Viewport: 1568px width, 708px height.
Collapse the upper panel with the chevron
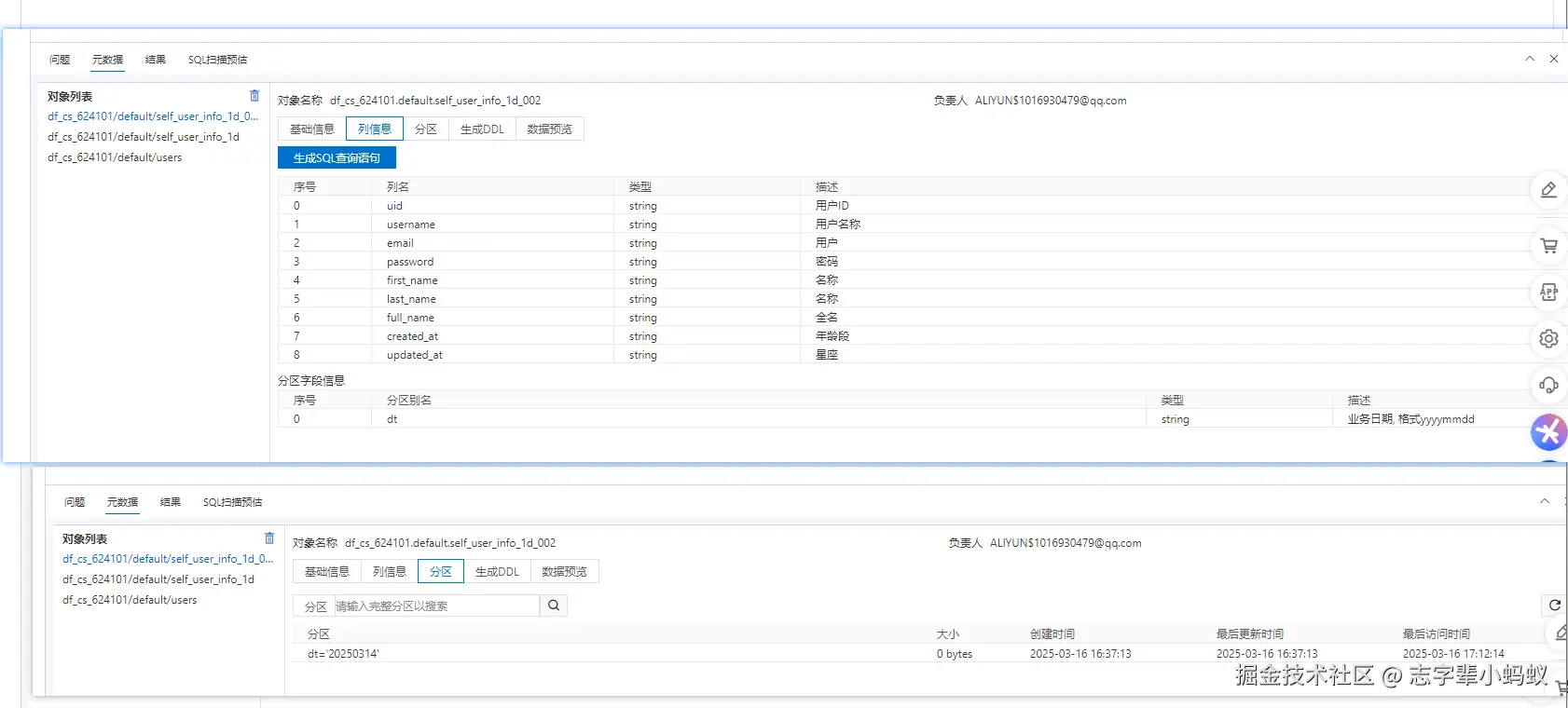coord(1530,59)
